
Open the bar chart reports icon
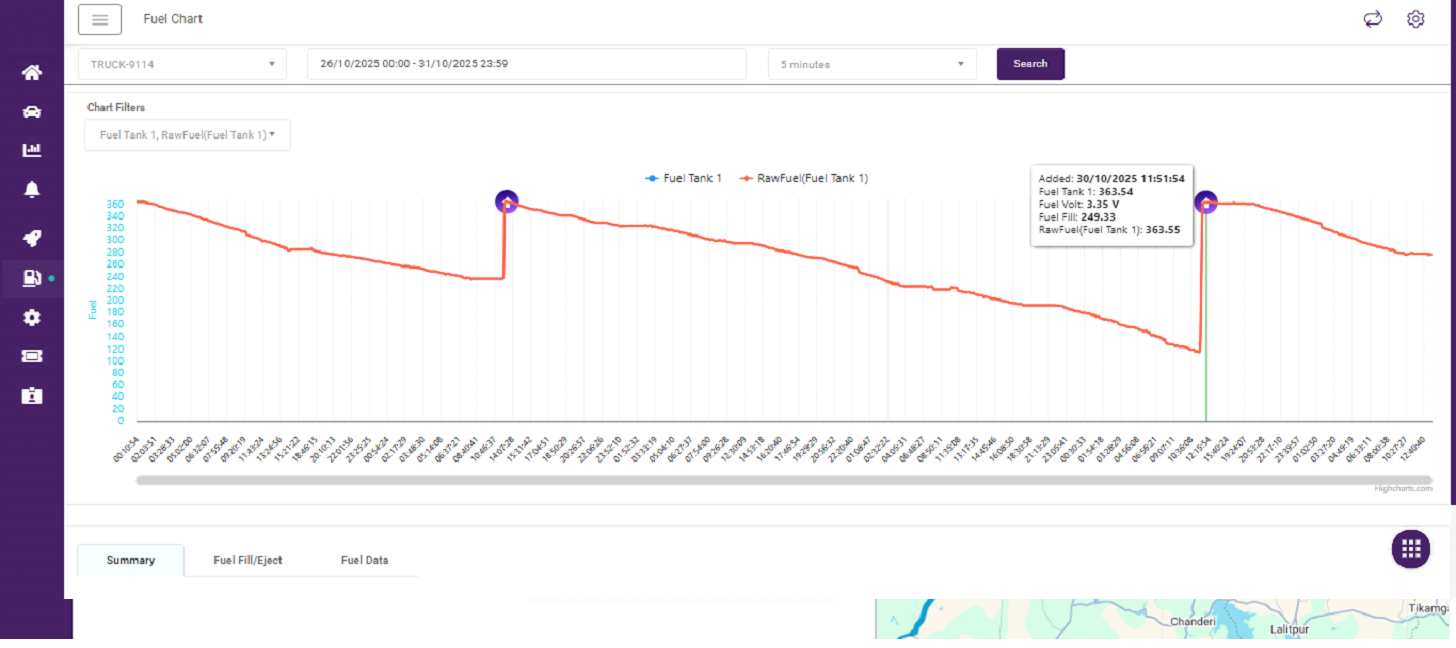(x=32, y=150)
